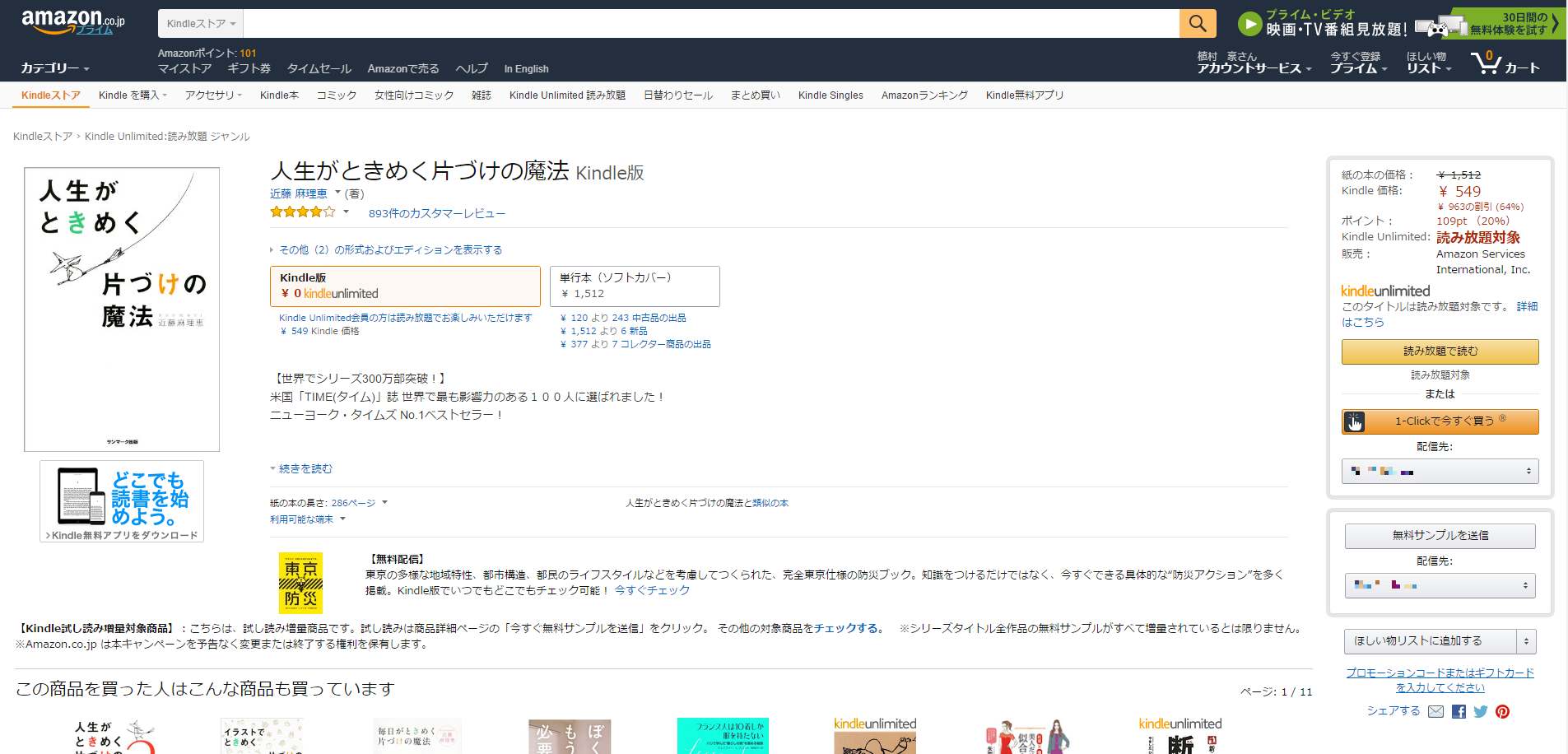Screen dimensions: 1568x754
Task: Click Amazonで売る header link
Action: tap(403, 69)
